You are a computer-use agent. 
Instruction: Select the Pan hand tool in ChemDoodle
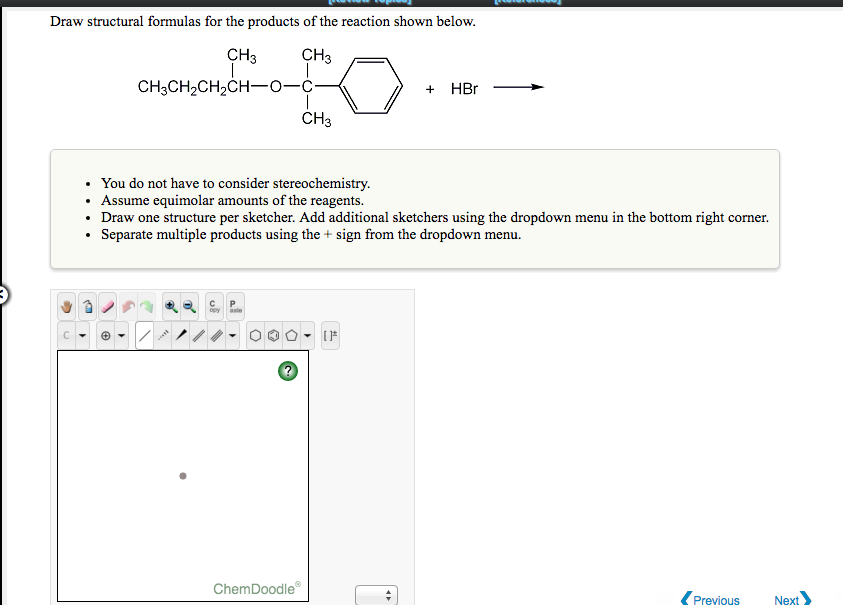point(66,307)
